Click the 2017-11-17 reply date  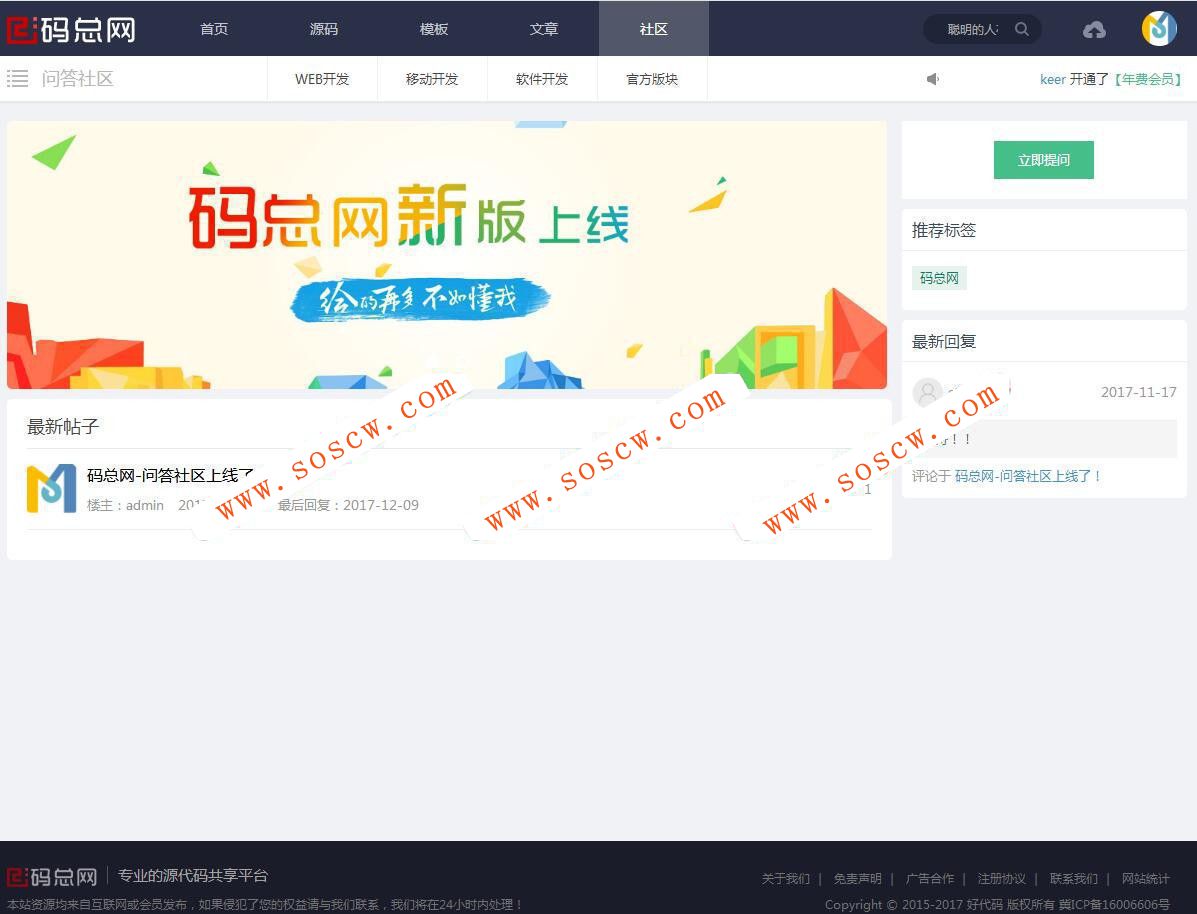1138,392
